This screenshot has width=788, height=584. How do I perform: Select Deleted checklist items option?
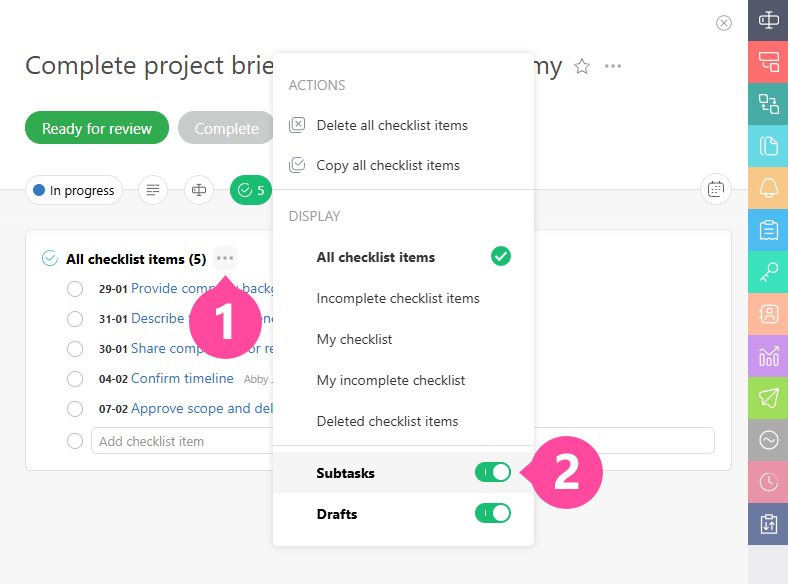(x=387, y=421)
